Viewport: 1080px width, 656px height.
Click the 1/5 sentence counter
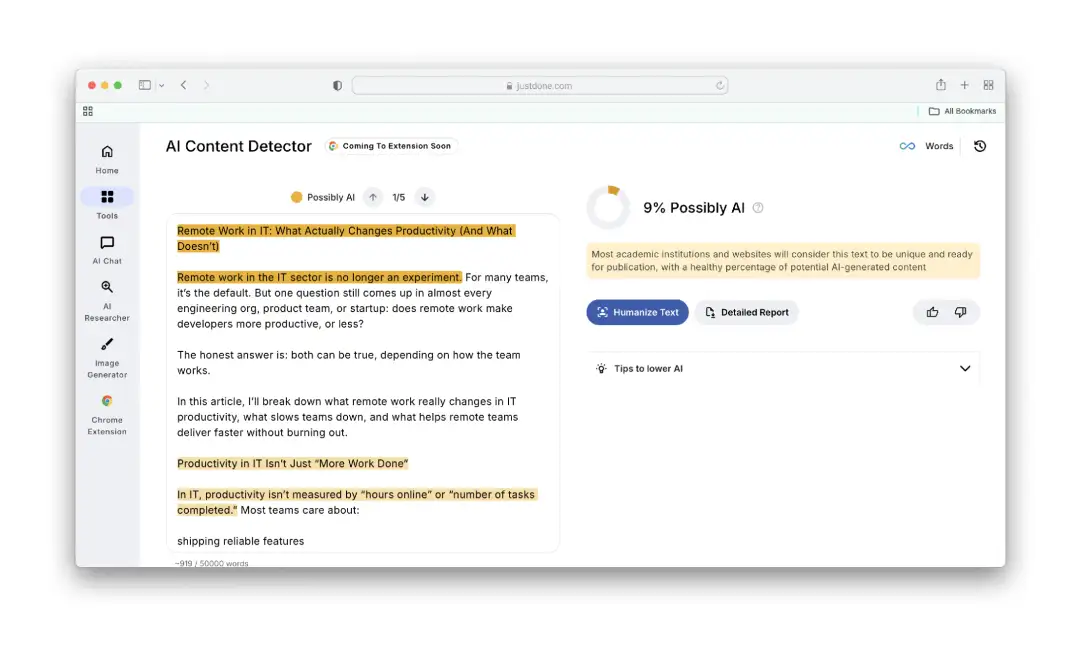[x=399, y=197]
